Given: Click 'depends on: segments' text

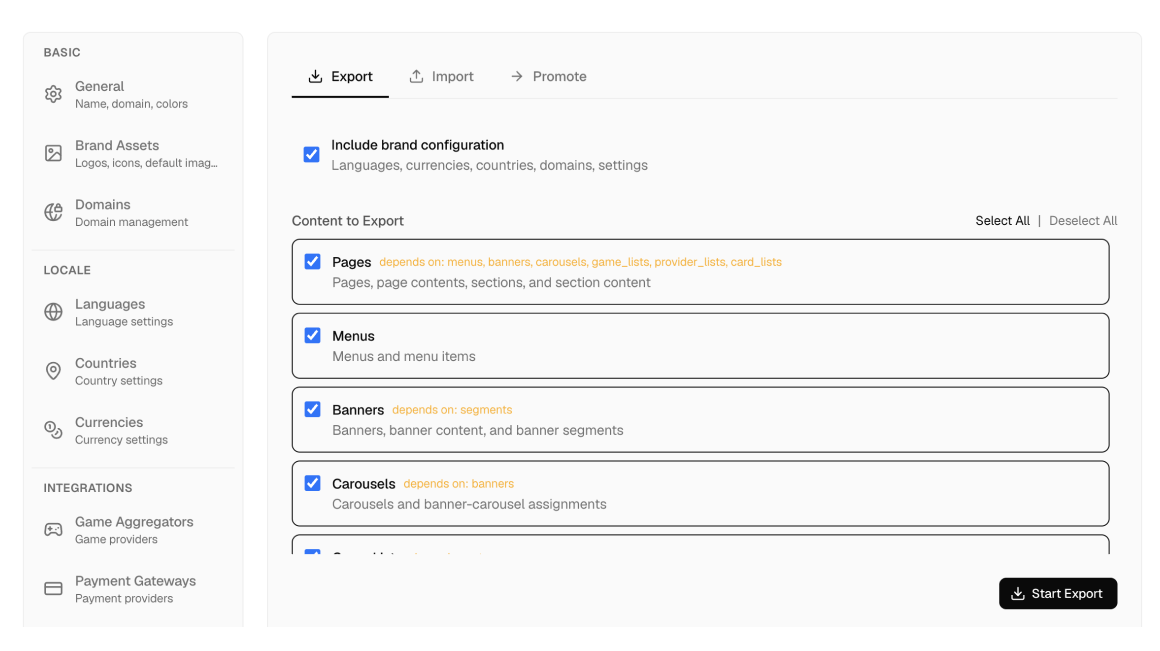Looking at the screenshot, I should tap(452, 410).
